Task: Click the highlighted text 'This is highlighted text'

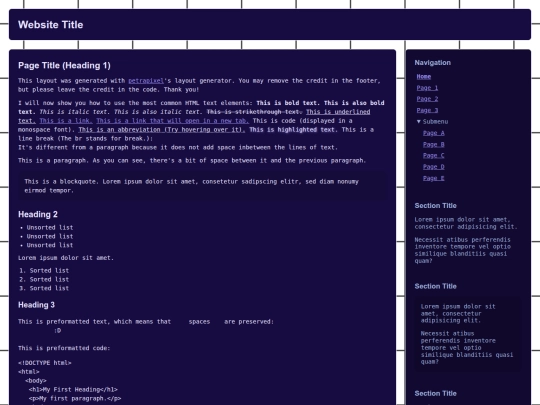Action: point(292,129)
